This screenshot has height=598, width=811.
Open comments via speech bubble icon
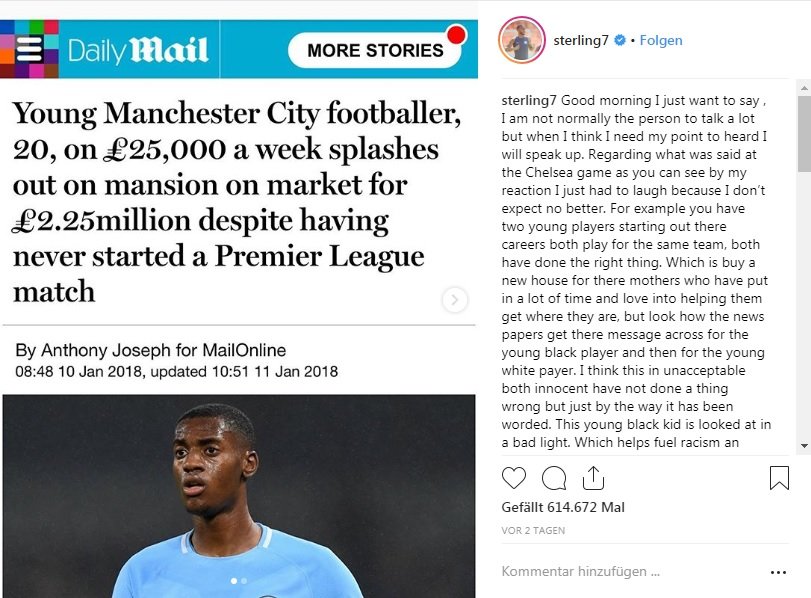click(x=553, y=478)
